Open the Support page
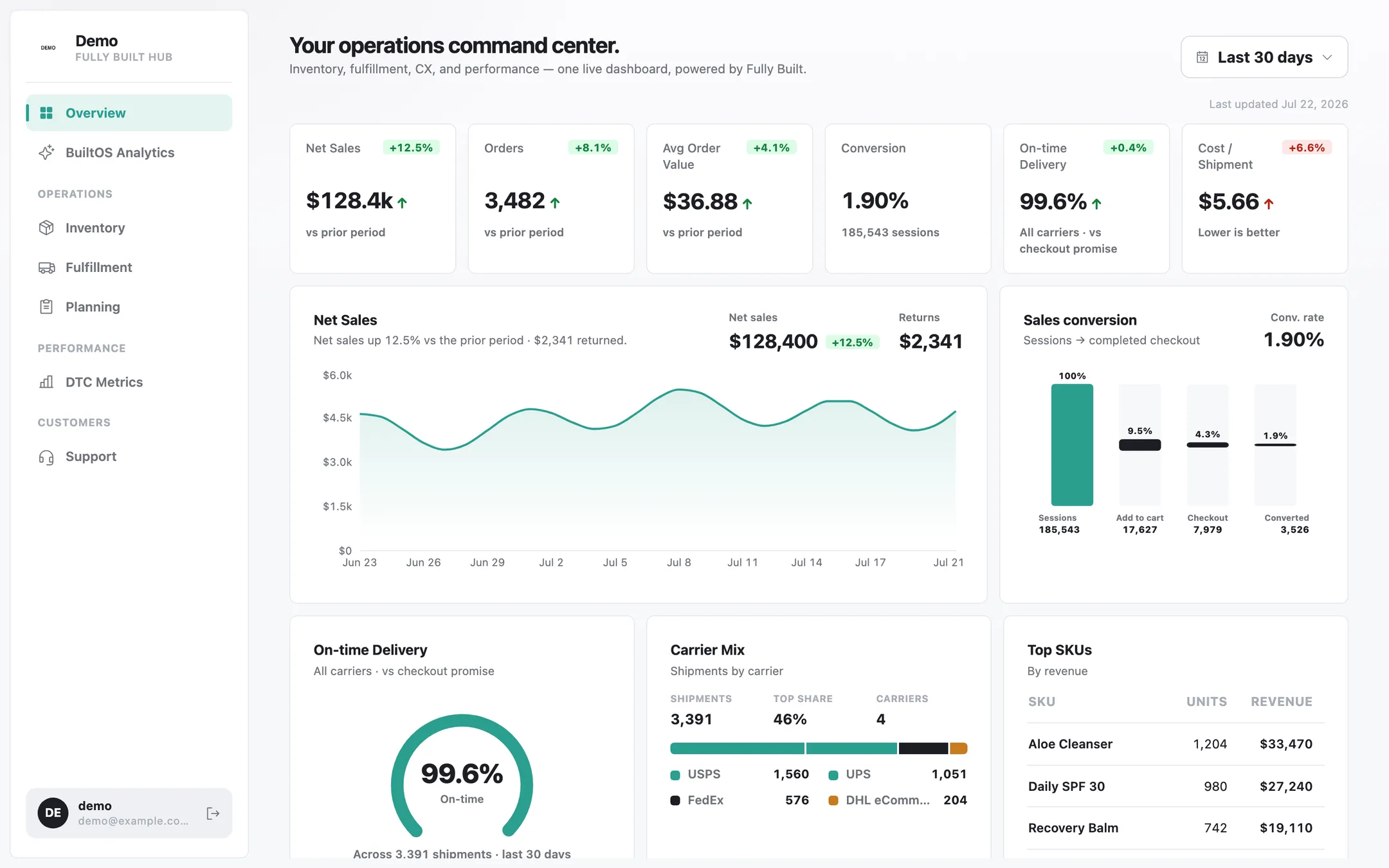 [x=129, y=457]
